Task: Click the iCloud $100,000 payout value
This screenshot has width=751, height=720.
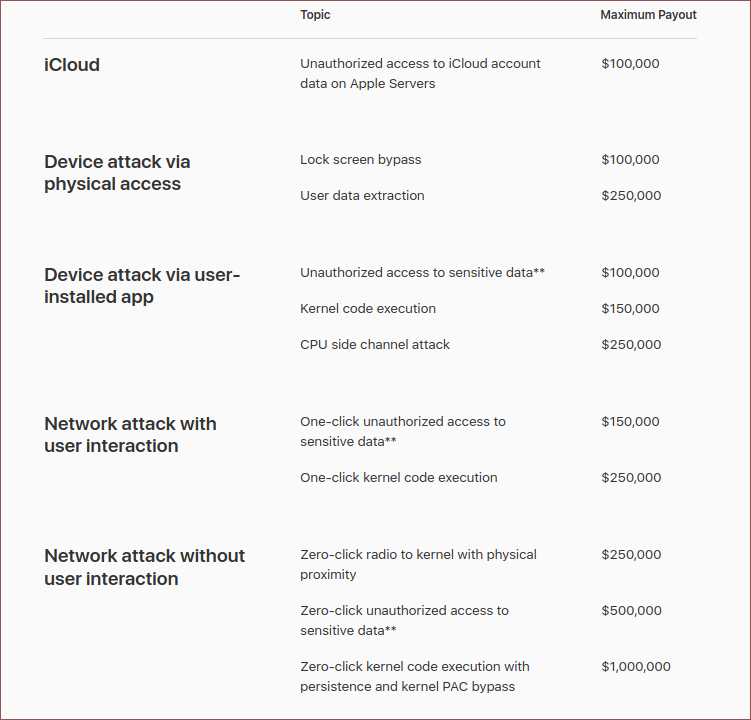Action: [630, 64]
